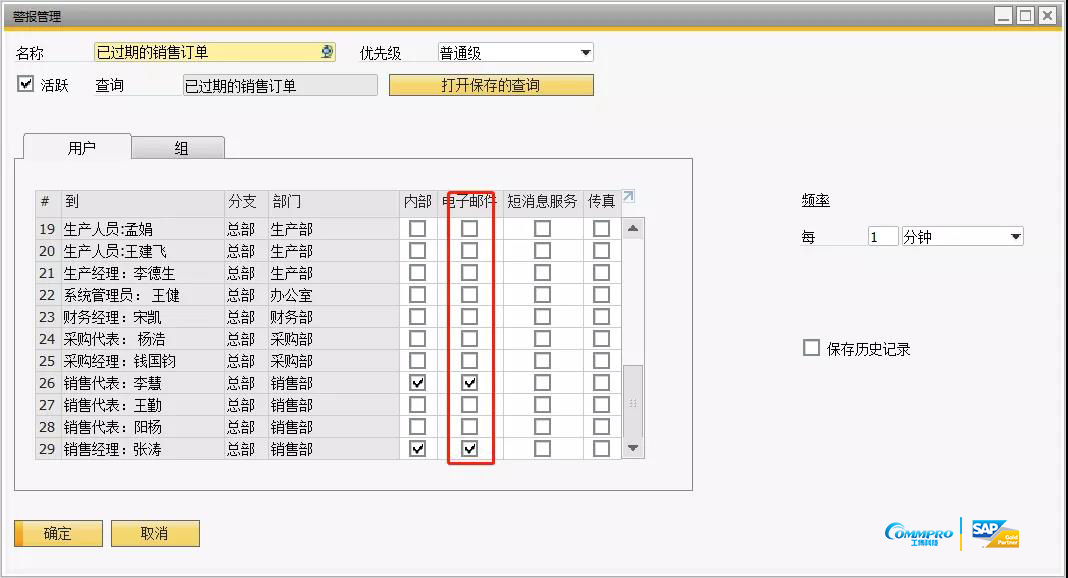Check 电子邮件 for 采购经理：钱国钧
This screenshot has width=1068, height=578.
pyautogui.click(x=470, y=360)
